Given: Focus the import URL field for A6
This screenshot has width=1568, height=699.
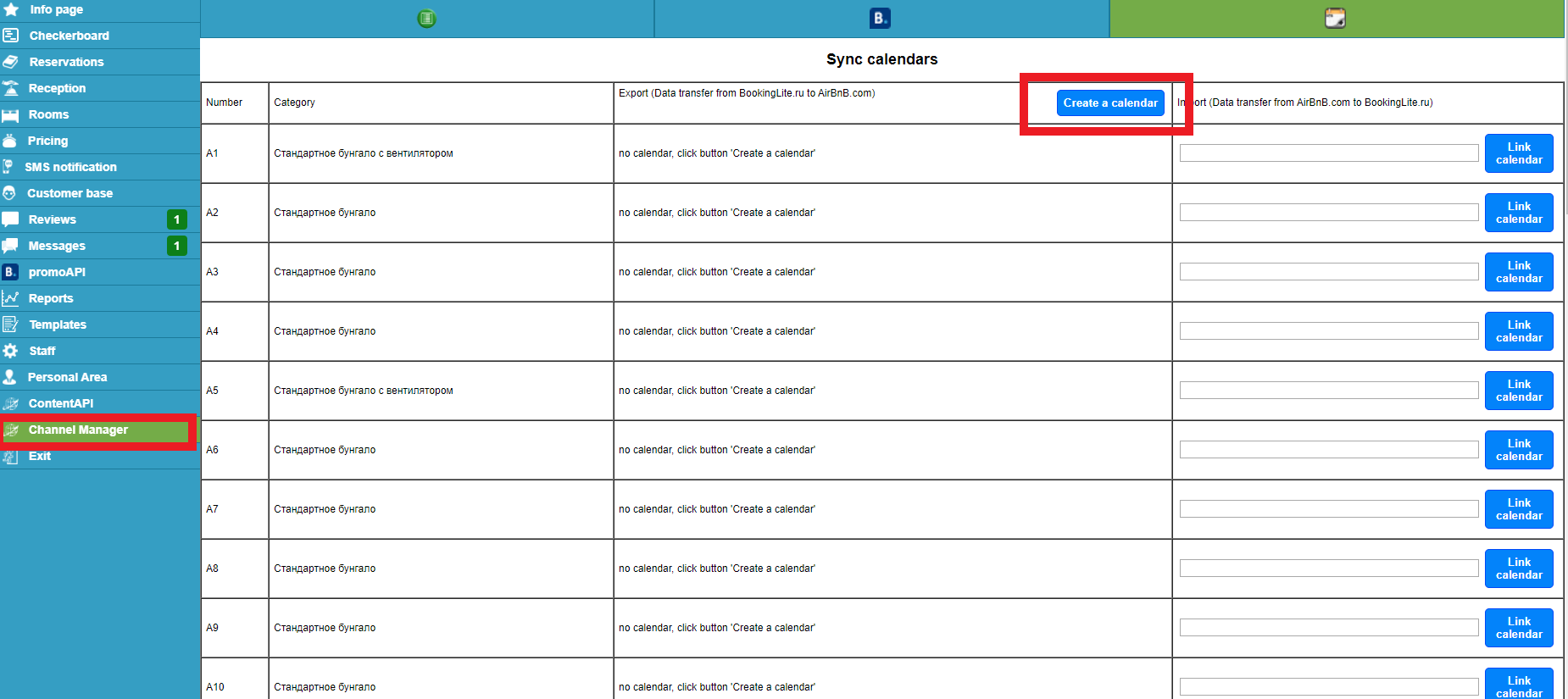Looking at the screenshot, I should [1329, 450].
